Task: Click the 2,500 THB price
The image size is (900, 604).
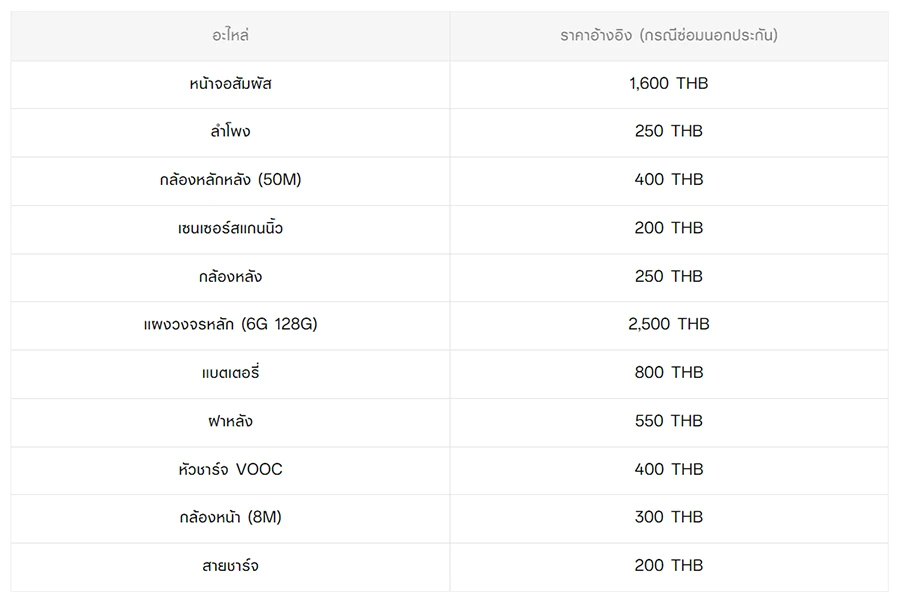Action: 668,324
